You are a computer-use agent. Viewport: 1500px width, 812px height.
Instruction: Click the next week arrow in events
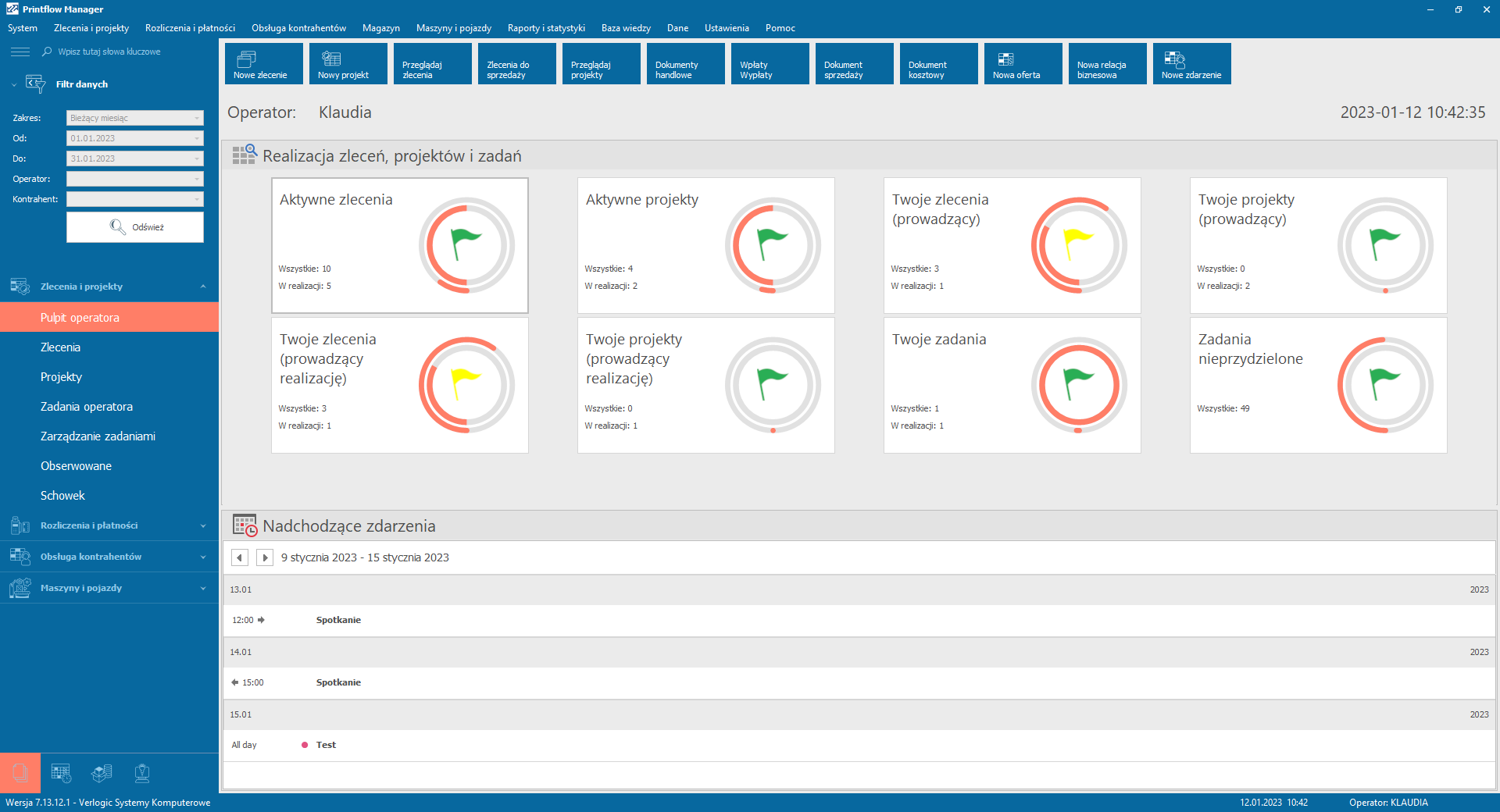pos(265,557)
